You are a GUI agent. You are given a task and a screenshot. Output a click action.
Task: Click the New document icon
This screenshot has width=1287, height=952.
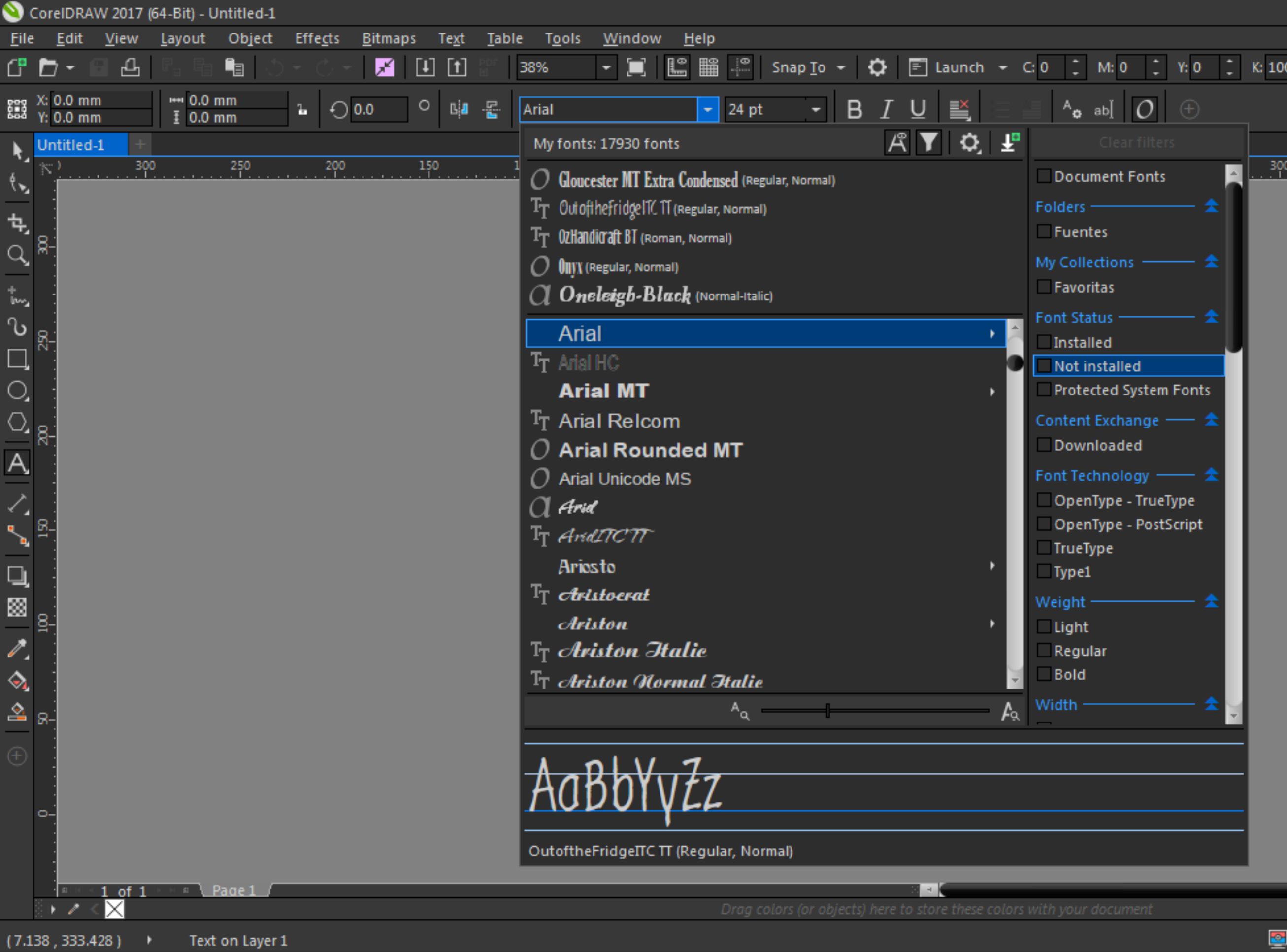pos(17,67)
